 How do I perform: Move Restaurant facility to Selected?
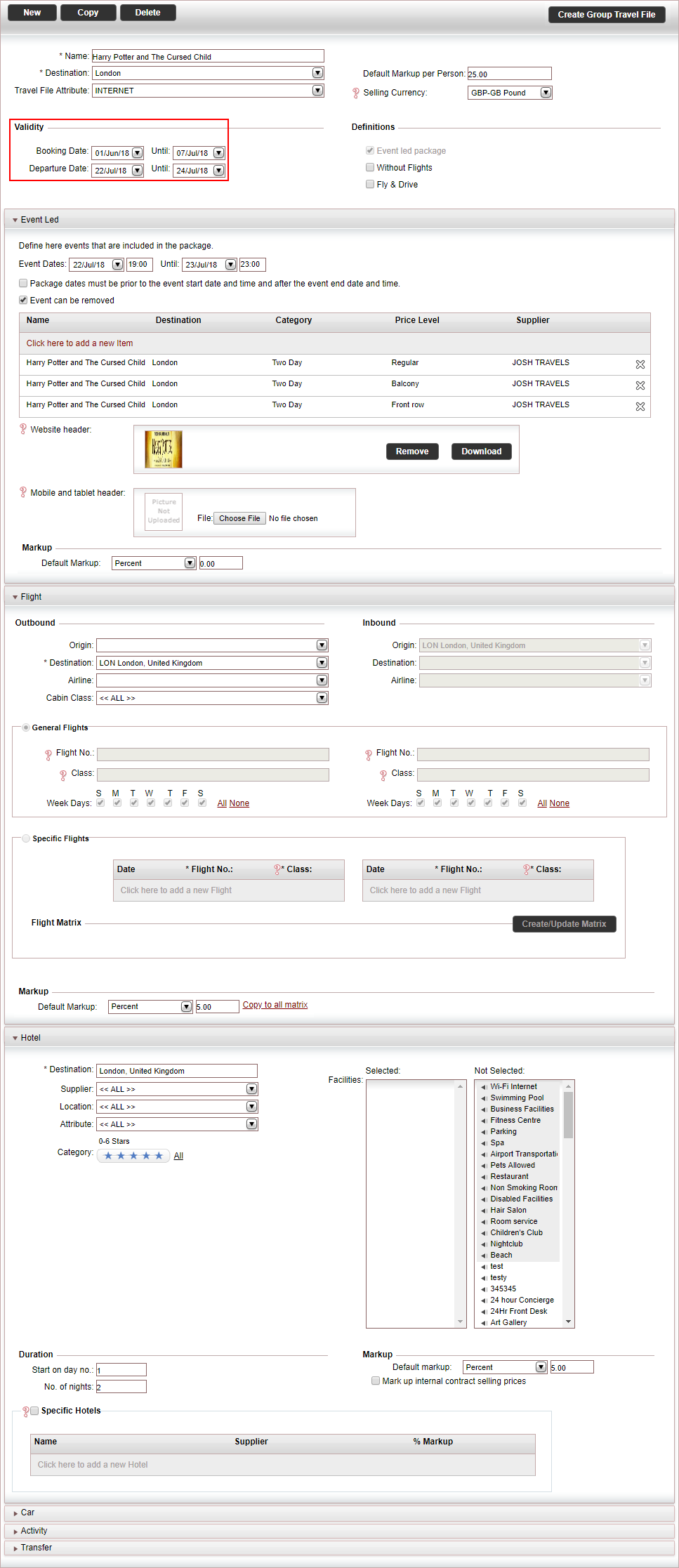(484, 1177)
